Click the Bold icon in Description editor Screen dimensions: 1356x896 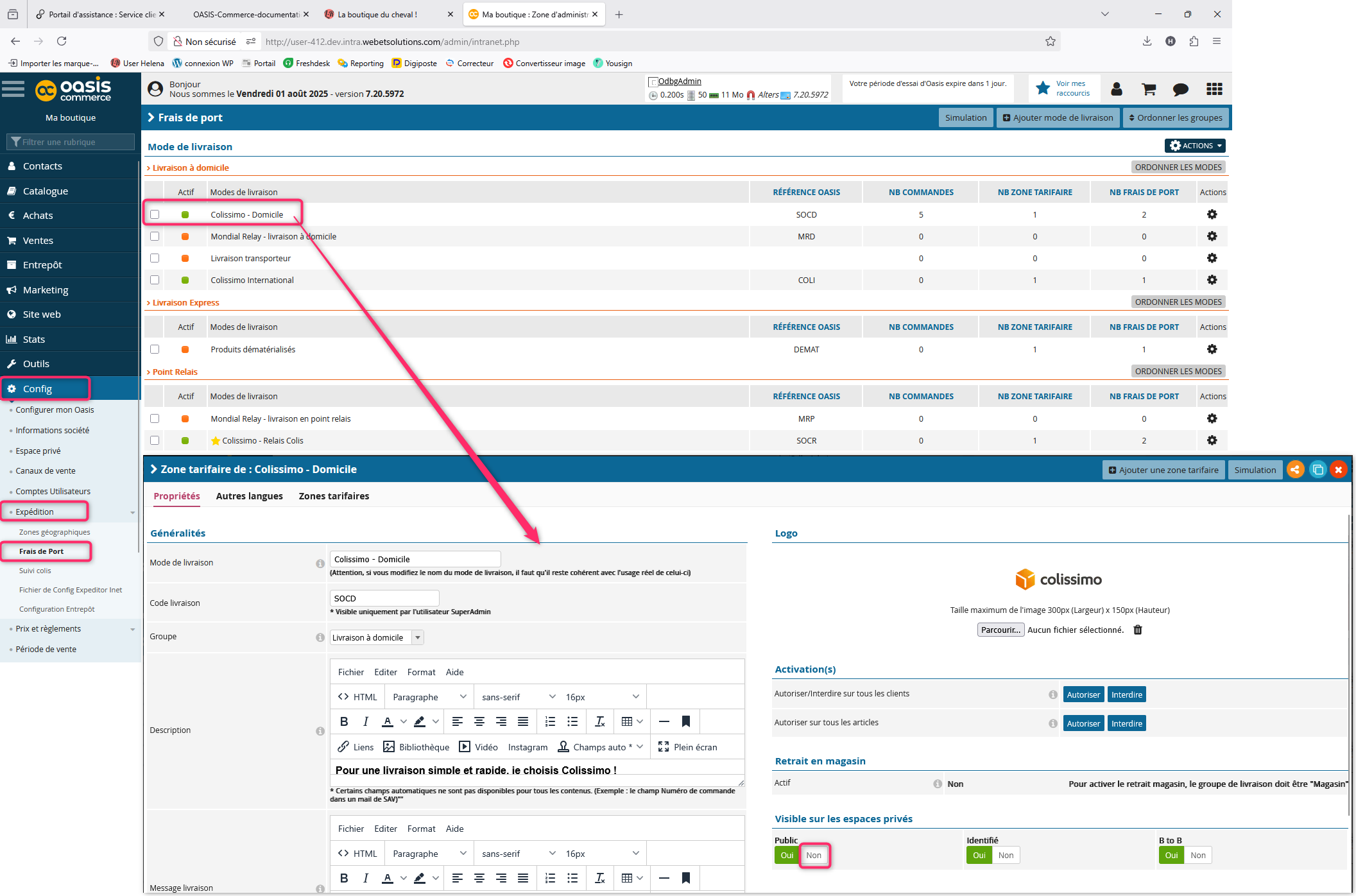pyautogui.click(x=344, y=721)
